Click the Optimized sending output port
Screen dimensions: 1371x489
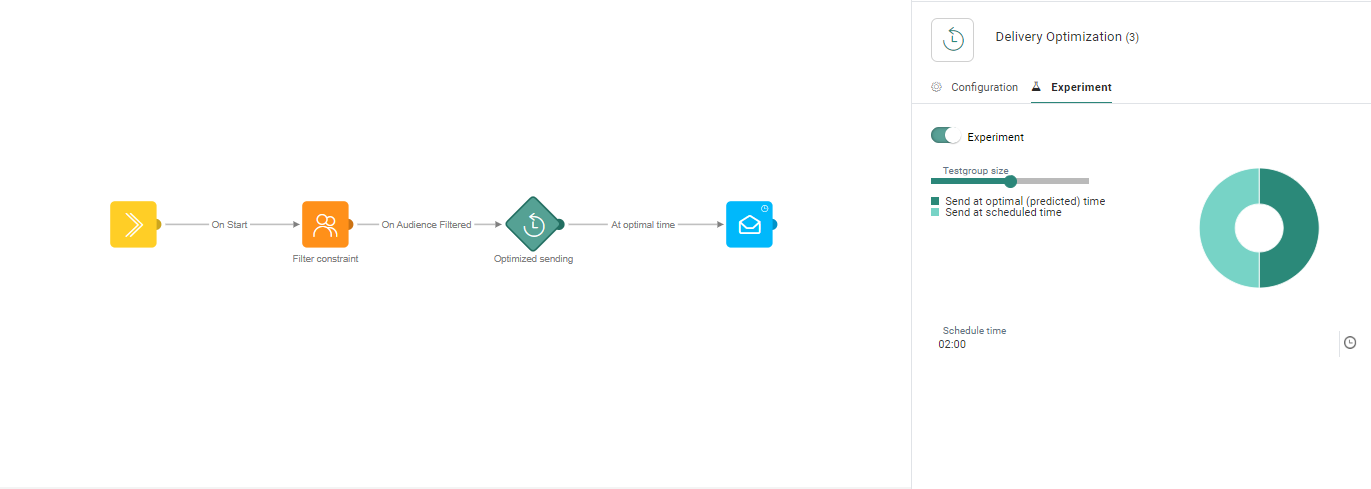coord(561,225)
